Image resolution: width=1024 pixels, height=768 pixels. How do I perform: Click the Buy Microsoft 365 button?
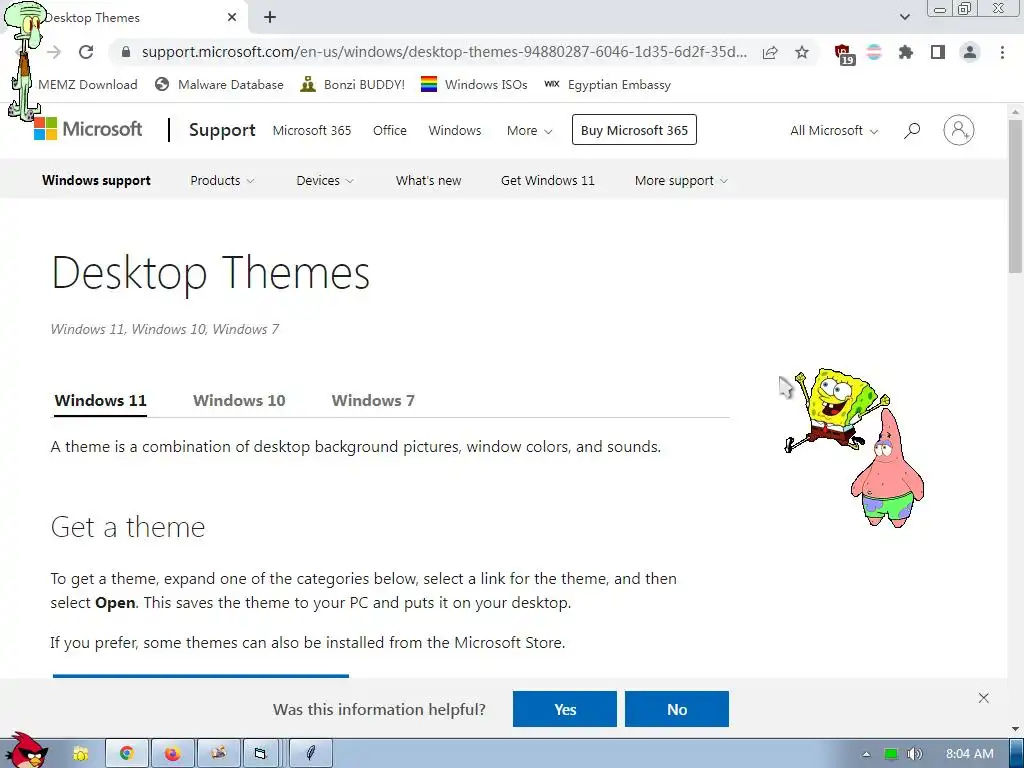(x=634, y=130)
